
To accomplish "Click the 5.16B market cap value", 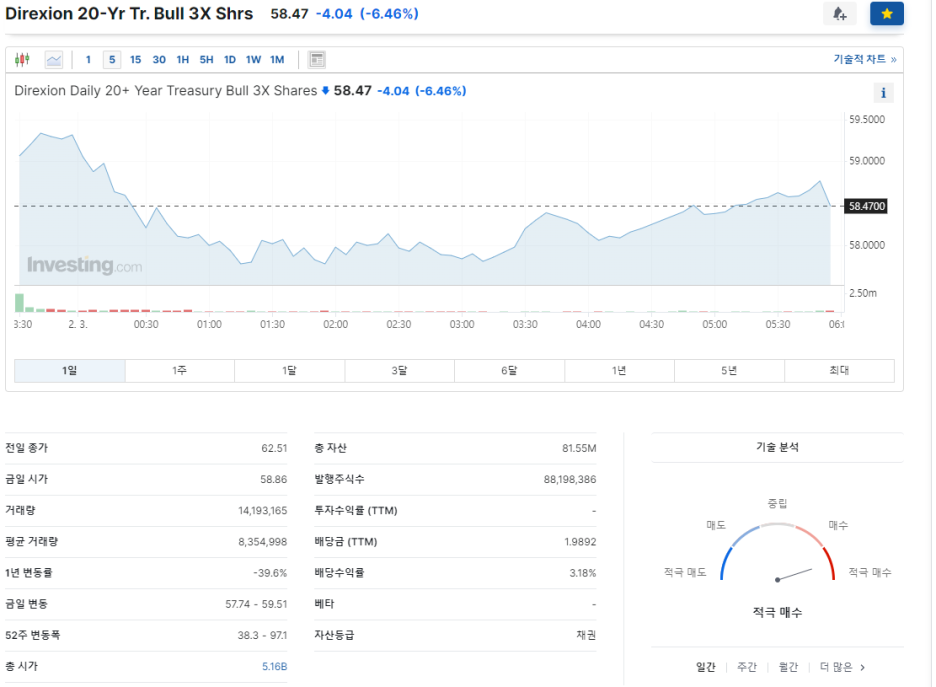I will 275,667.
